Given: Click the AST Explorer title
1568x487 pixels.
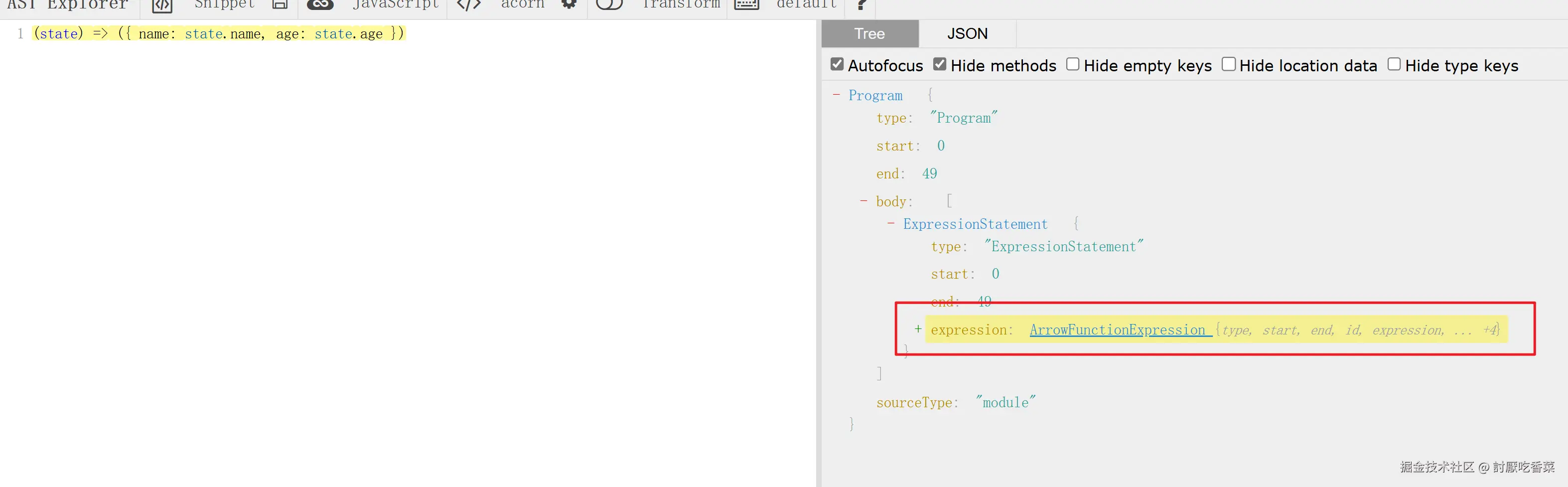Looking at the screenshot, I should (x=67, y=5).
